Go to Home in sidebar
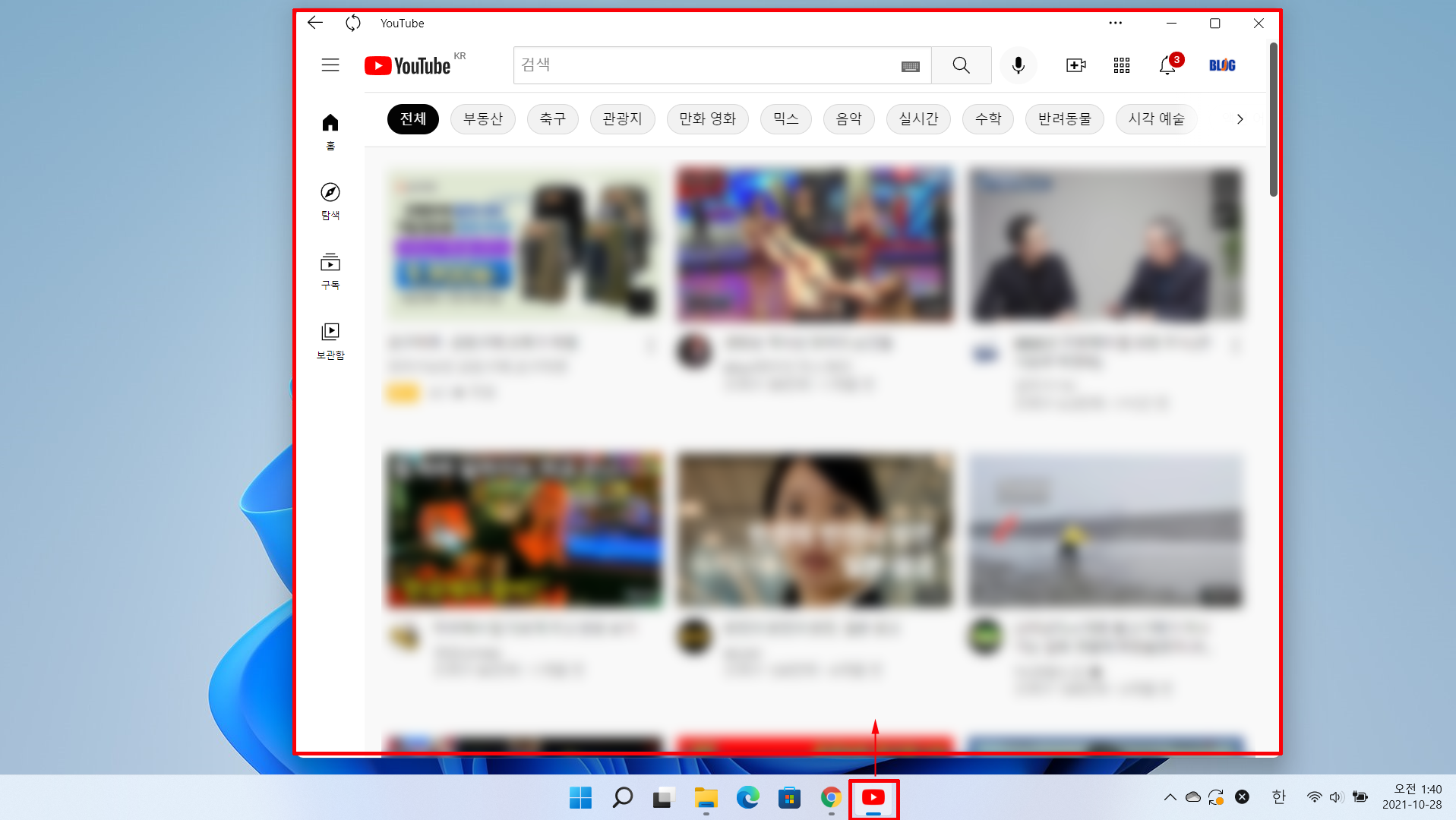 pos(330,131)
